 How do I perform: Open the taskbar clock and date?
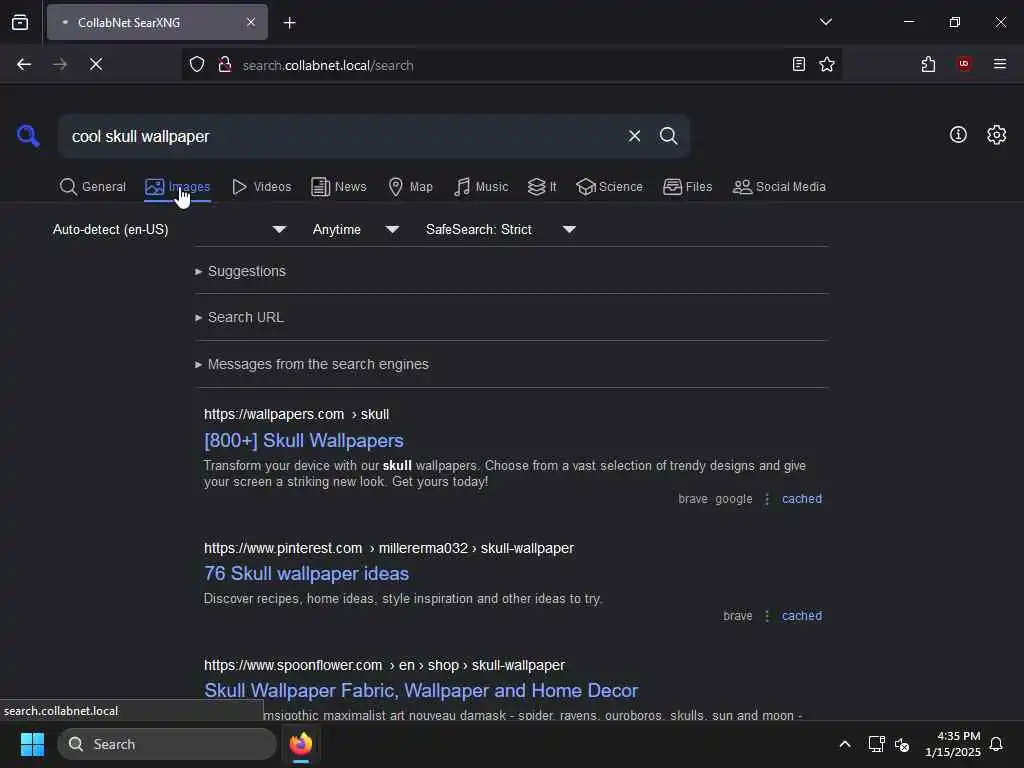click(952, 744)
